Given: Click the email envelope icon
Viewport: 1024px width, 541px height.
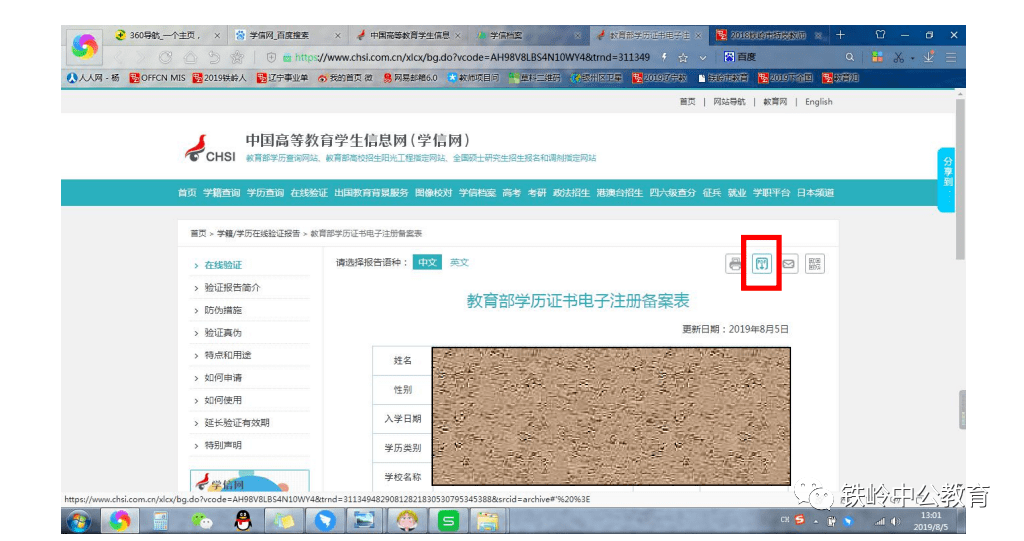Looking at the screenshot, I should click(x=788, y=264).
